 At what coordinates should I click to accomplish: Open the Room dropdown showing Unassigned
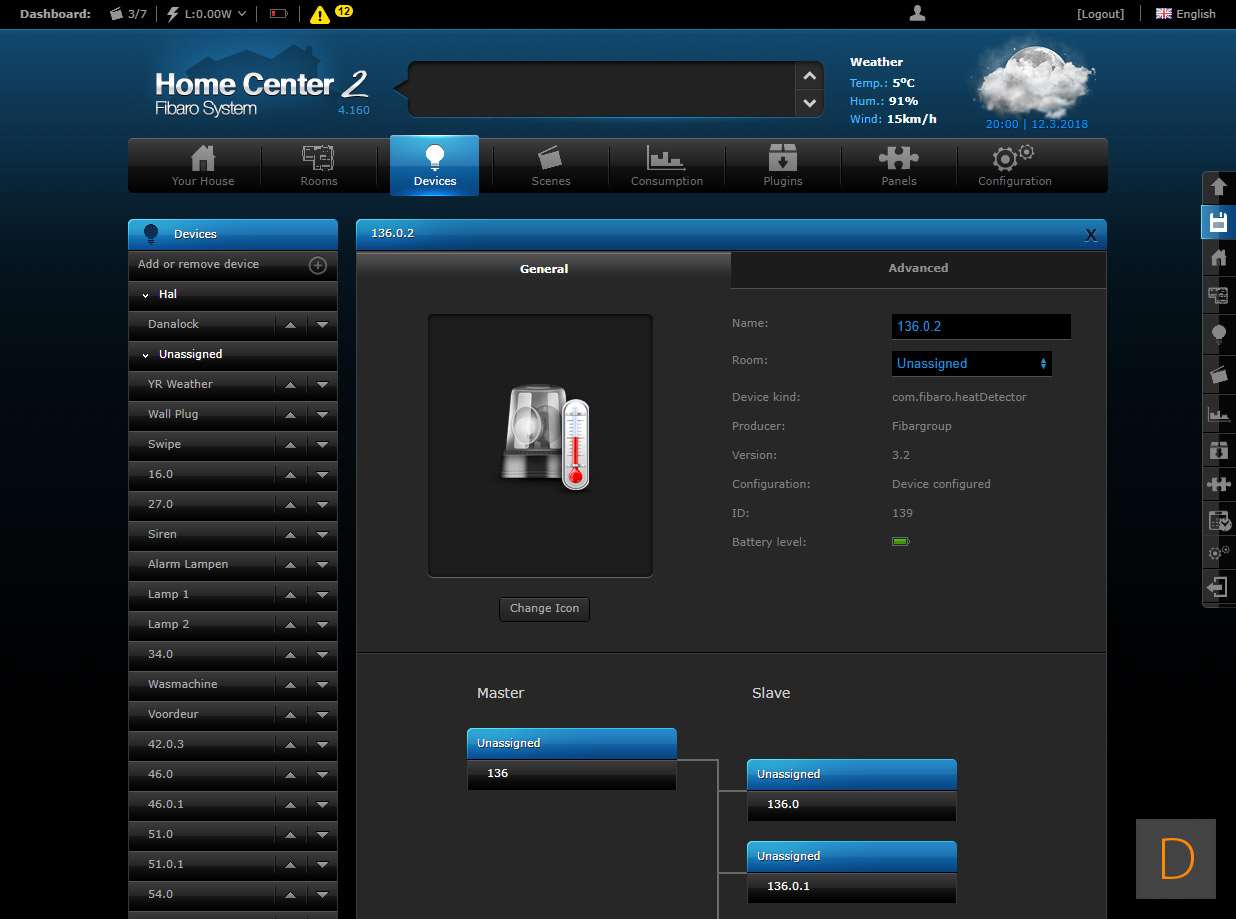point(971,363)
